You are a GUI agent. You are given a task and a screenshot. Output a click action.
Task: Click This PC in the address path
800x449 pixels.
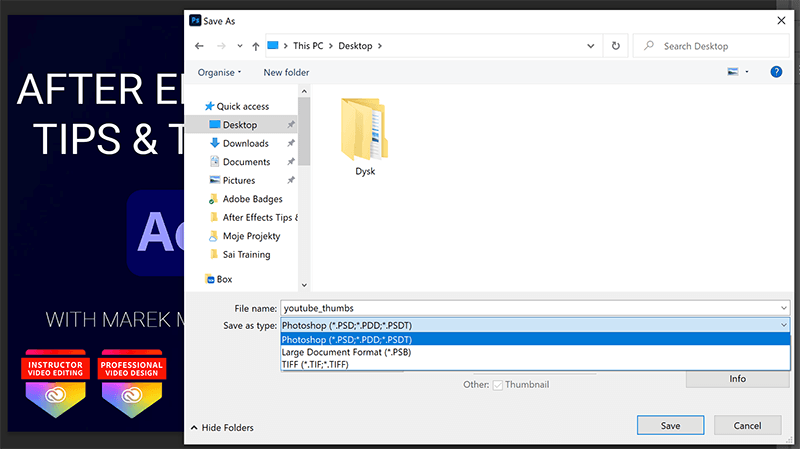point(308,46)
